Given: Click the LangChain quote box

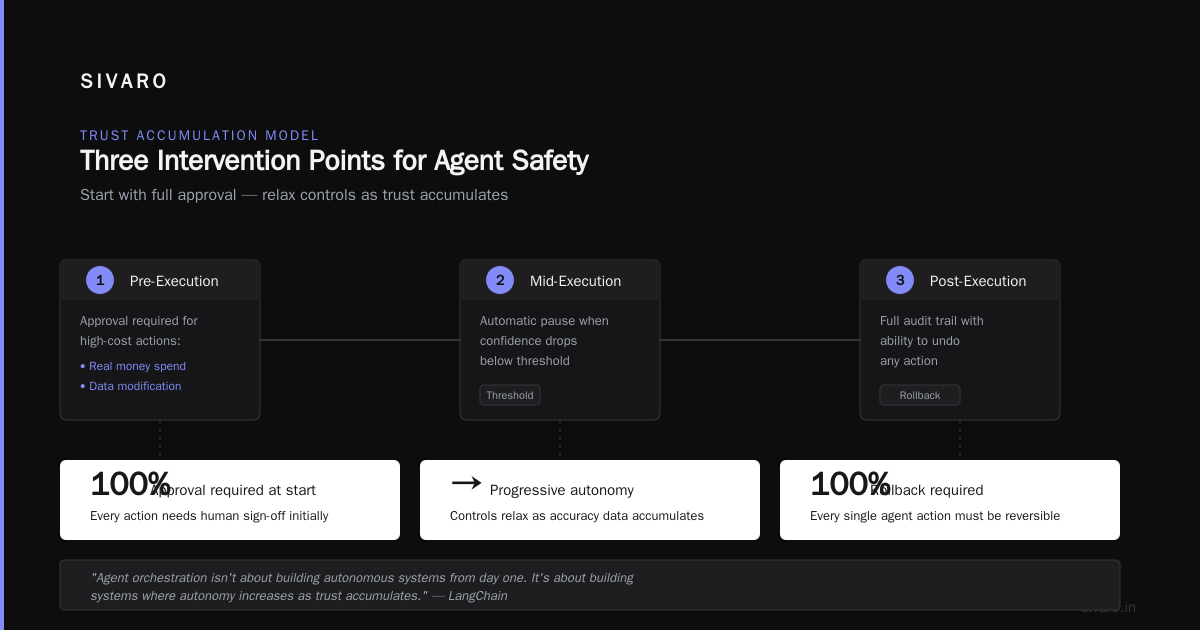Looking at the screenshot, I should (590, 585).
